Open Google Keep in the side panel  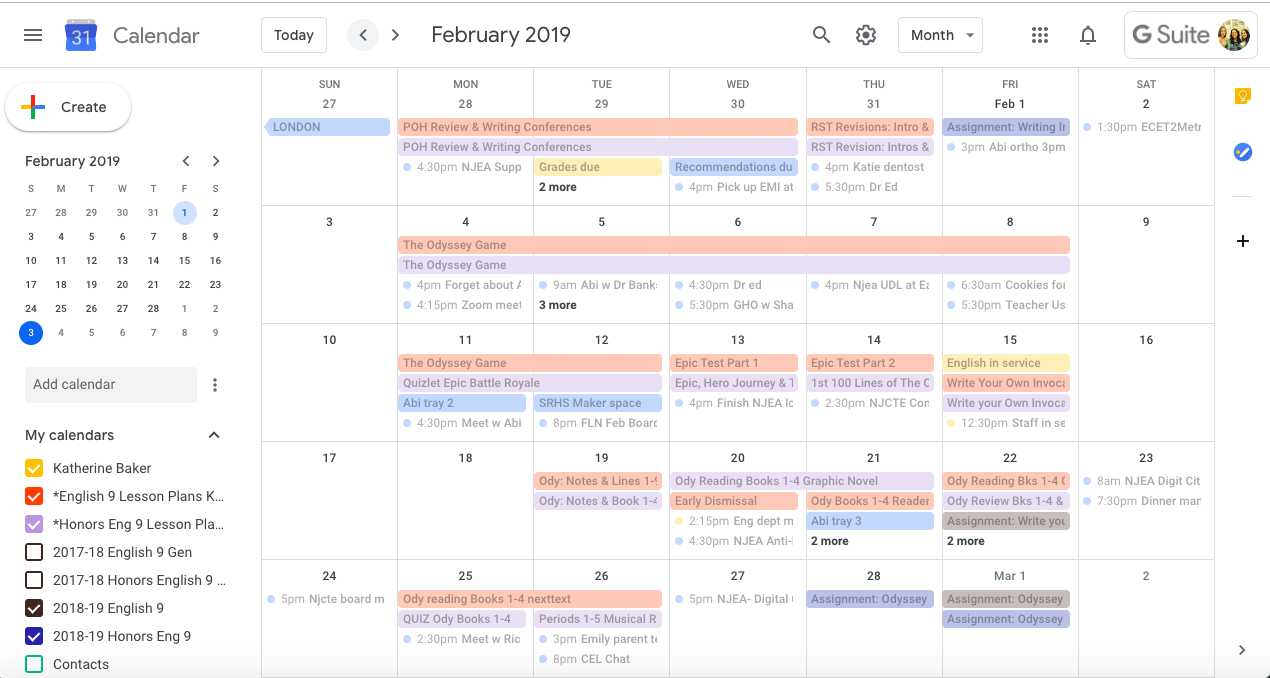click(1243, 96)
